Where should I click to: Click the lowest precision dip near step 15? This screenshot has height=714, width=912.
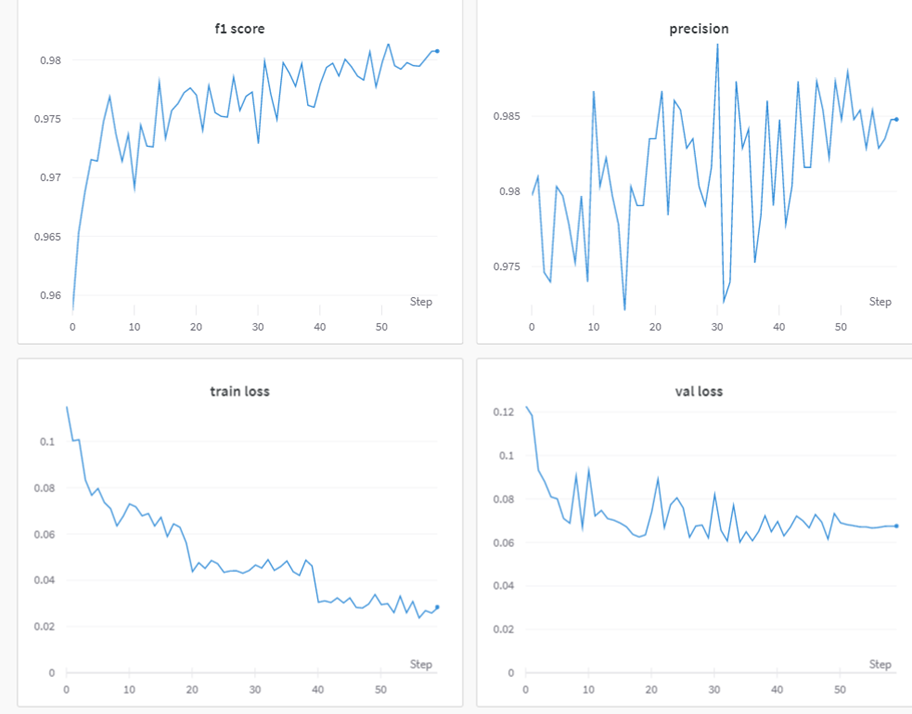pos(625,309)
